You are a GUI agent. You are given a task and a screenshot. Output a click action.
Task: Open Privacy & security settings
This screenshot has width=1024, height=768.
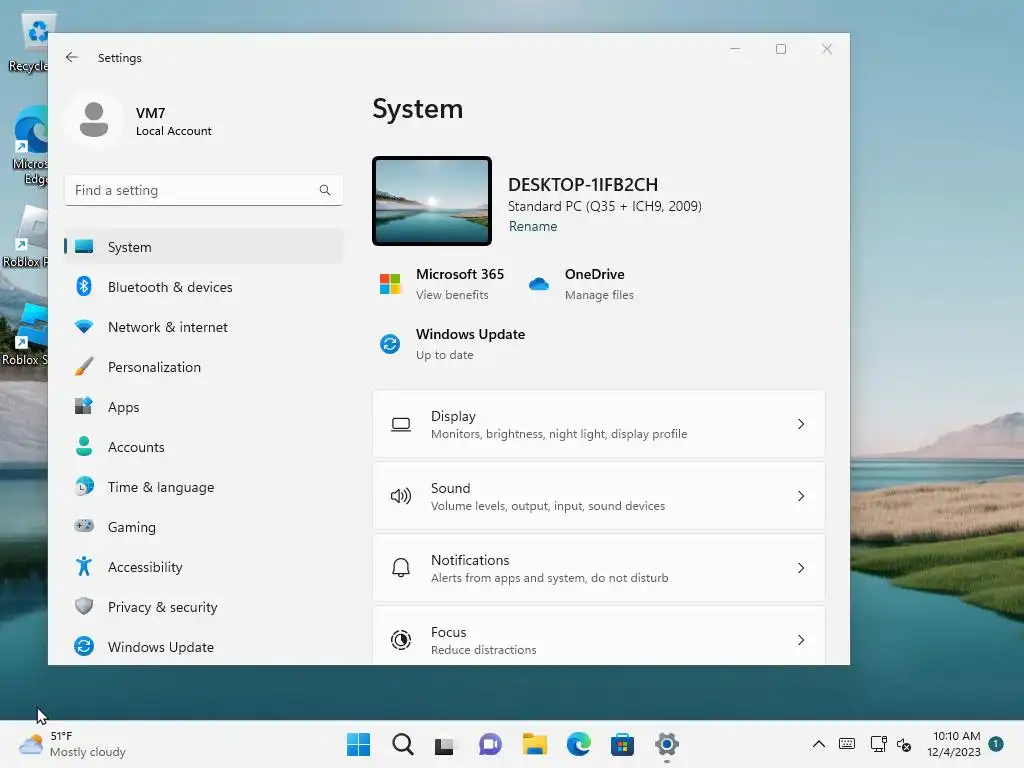(204, 607)
